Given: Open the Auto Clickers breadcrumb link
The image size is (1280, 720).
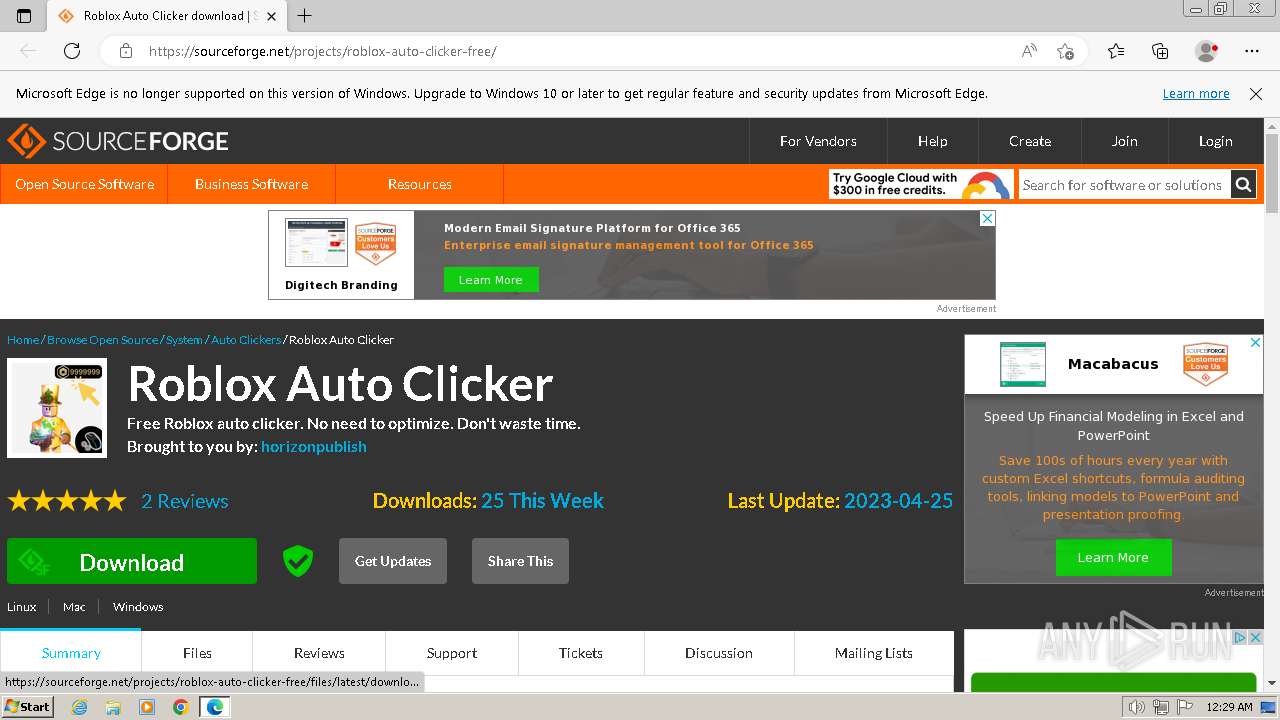Looking at the screenshot, I should 246,340.
